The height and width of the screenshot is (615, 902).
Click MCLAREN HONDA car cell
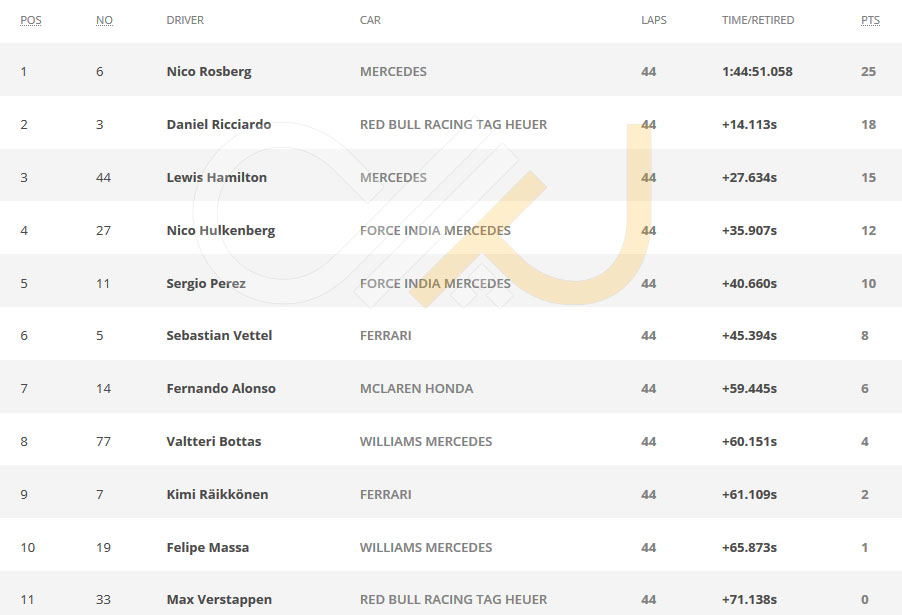coord(416,388)
